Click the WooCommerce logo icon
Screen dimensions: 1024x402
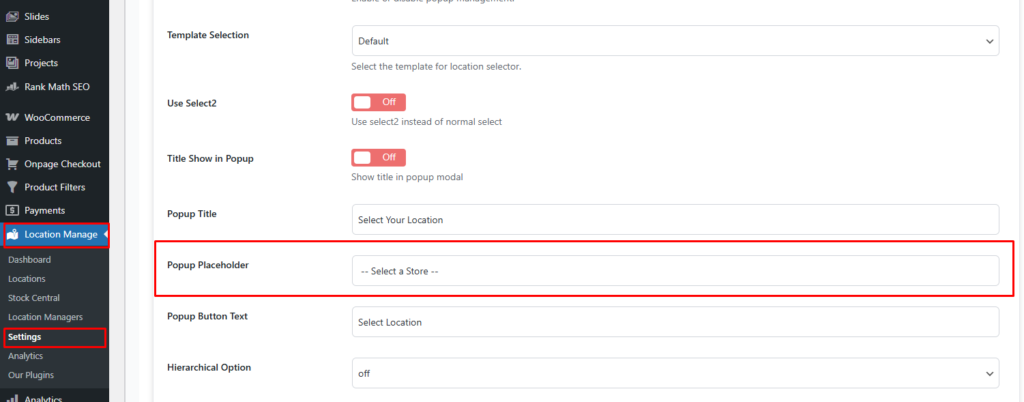[12, 118]
